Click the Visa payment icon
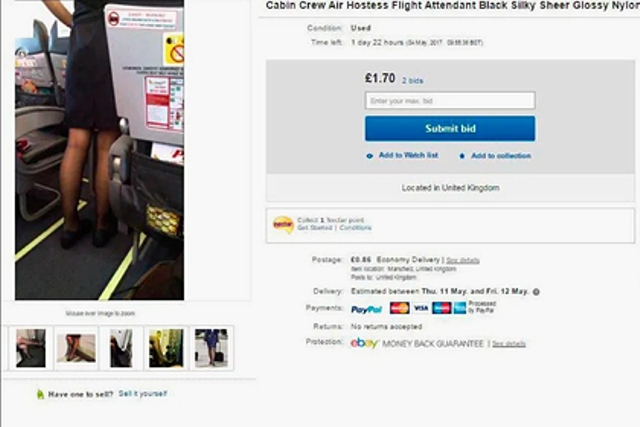 [421, 308]
